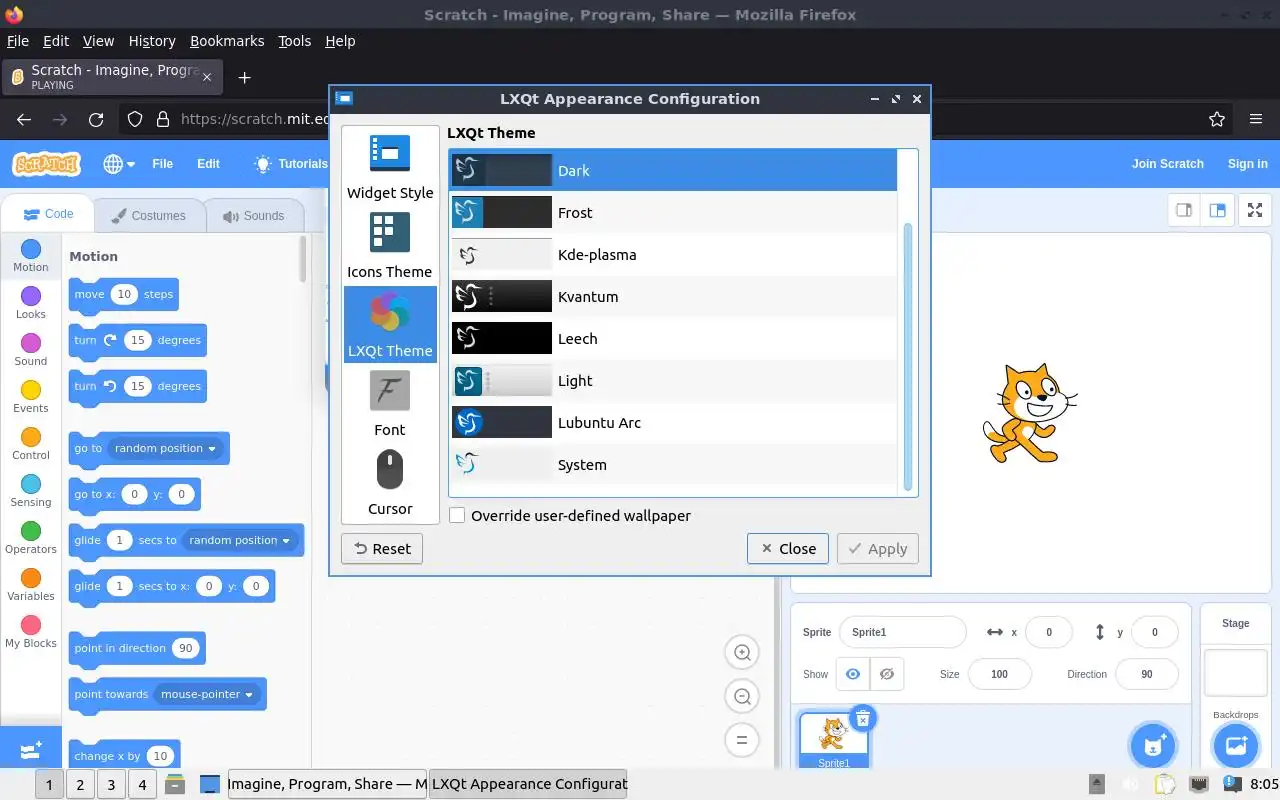Select the Motion block category
Image resolution: width=1280 pixels, height=800 pixels.
(31, 256)
